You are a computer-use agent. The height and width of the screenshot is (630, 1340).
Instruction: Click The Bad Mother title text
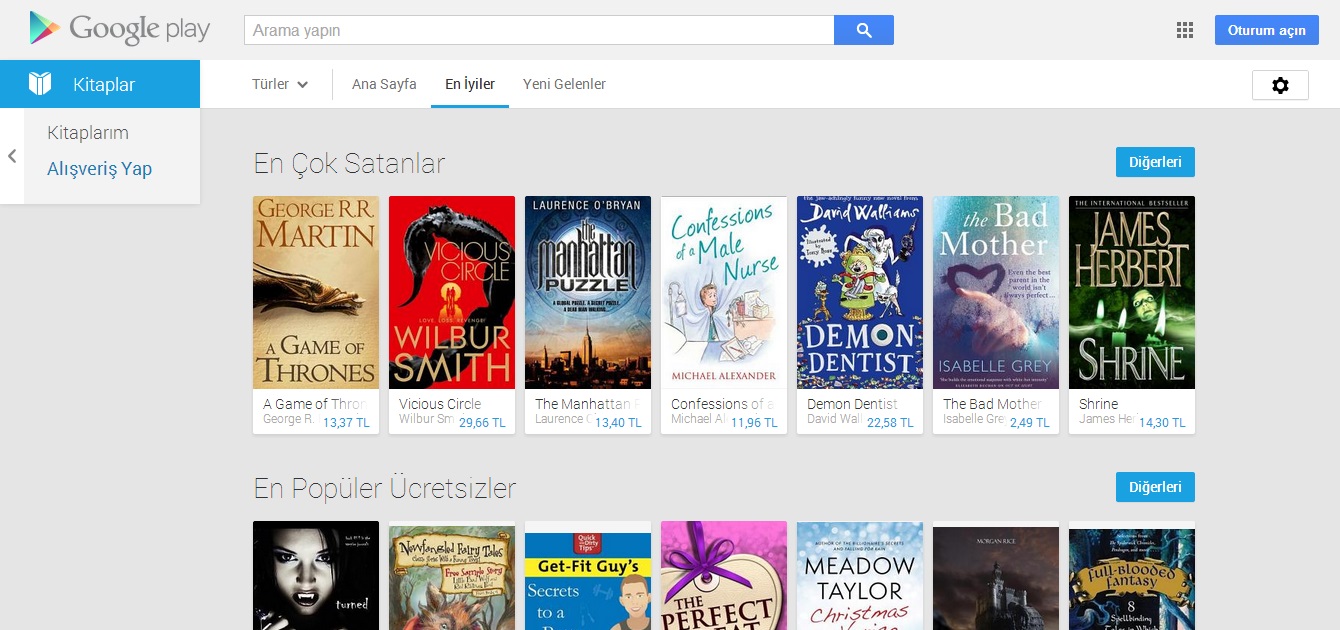click(992, 404)
